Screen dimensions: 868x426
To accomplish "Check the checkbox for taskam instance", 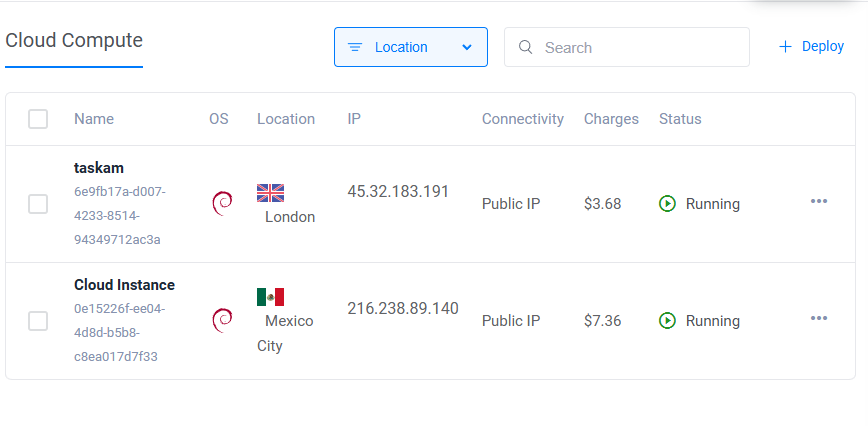I will point(38,204).
